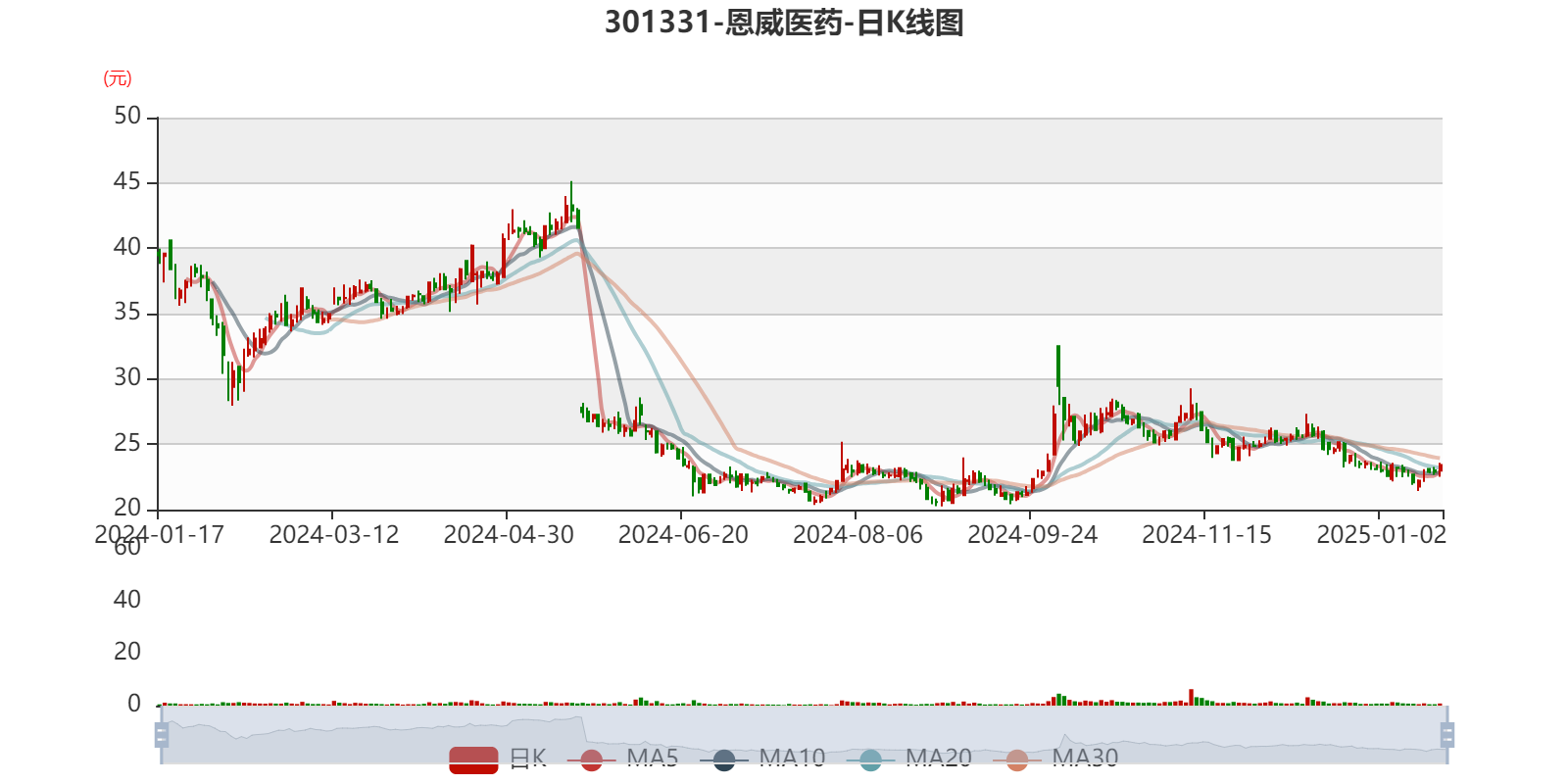Click the 2024-01-17 date axis label
Screen dimensions: 1568x784
159,534
